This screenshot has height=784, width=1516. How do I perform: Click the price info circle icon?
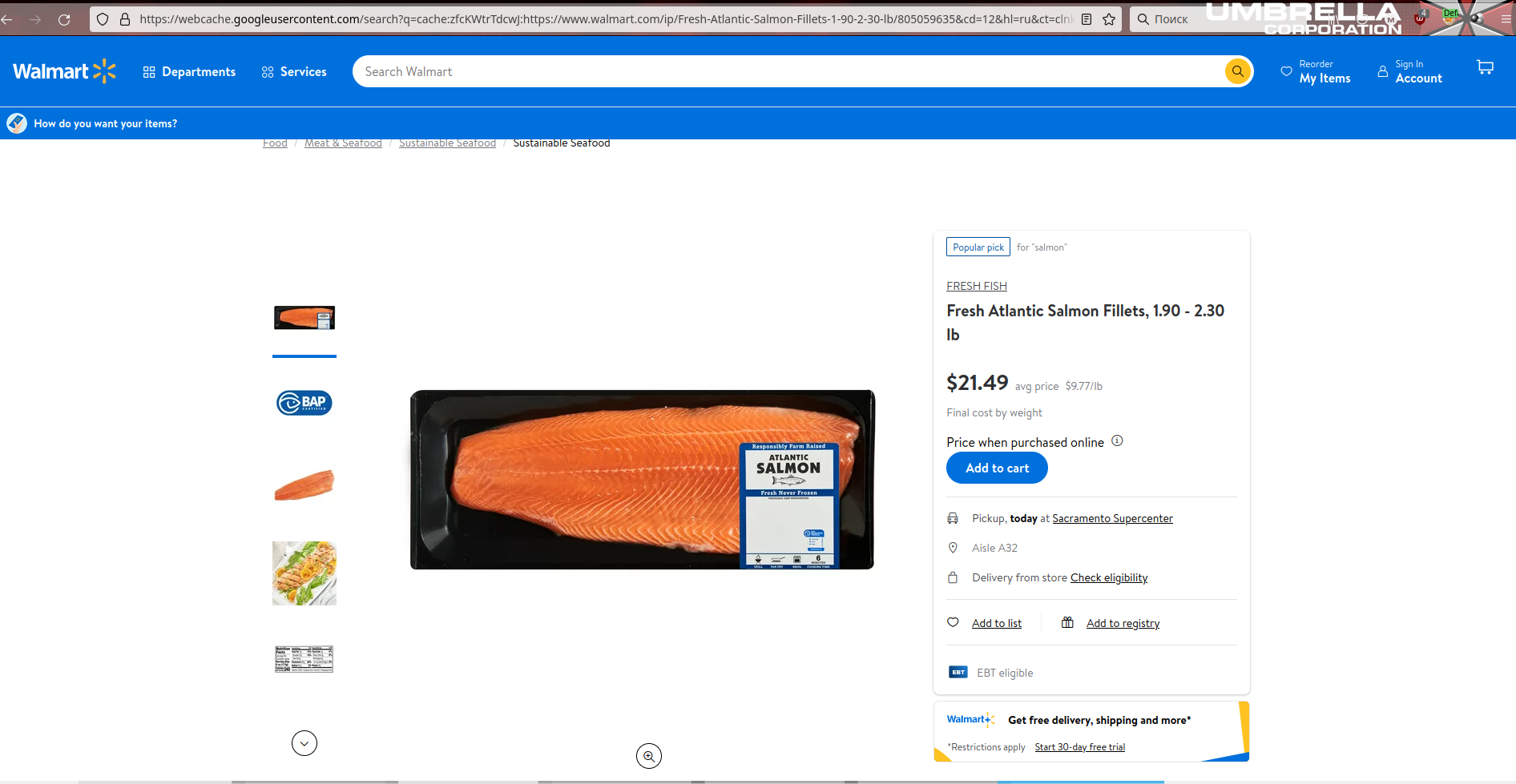[1117, 441]
